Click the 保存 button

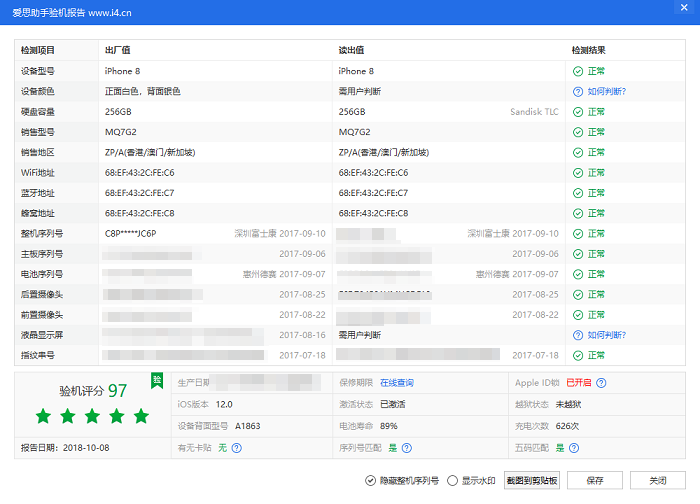point(595,480)
